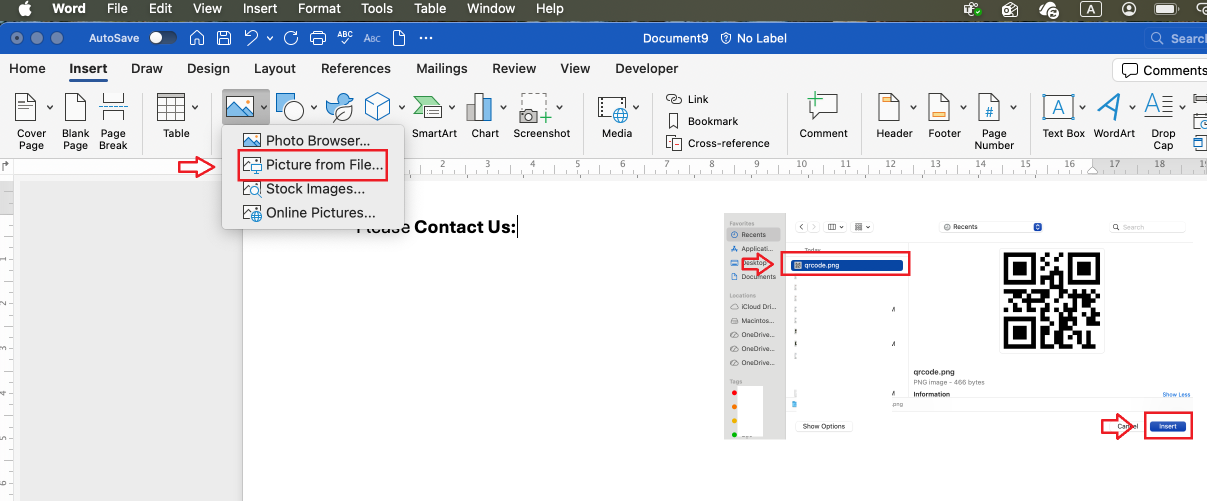1207x501 pixels.
Task: Click the Shapes icon
Action: pos(290,107)
